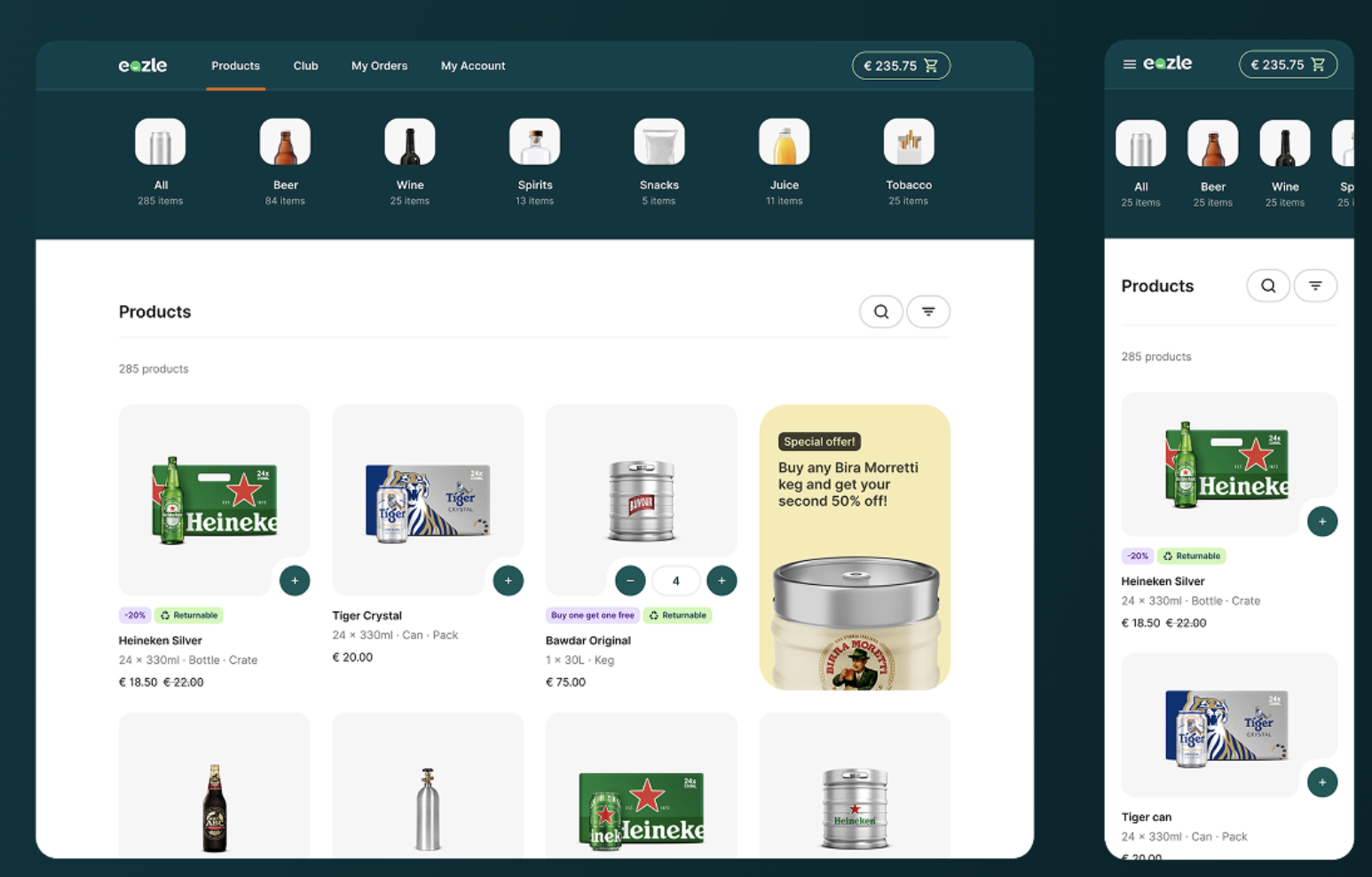Add Tiger Crystal to cart

(x=508, y=581)
